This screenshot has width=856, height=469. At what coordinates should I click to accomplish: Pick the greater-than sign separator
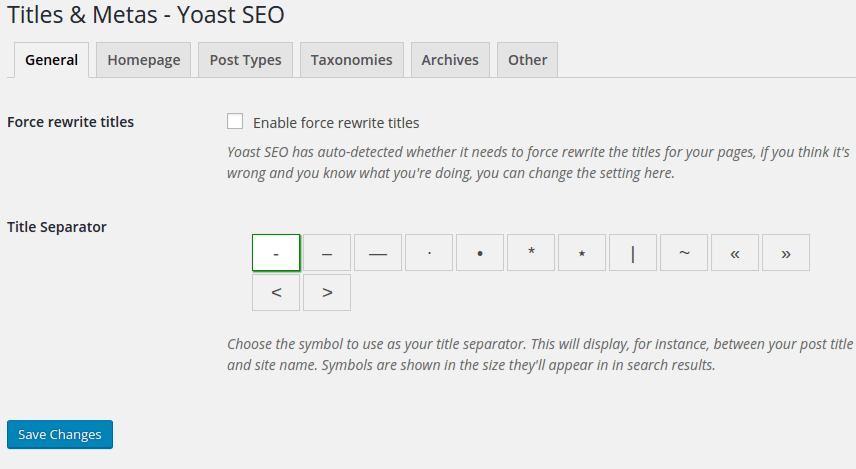coord(327,293)
